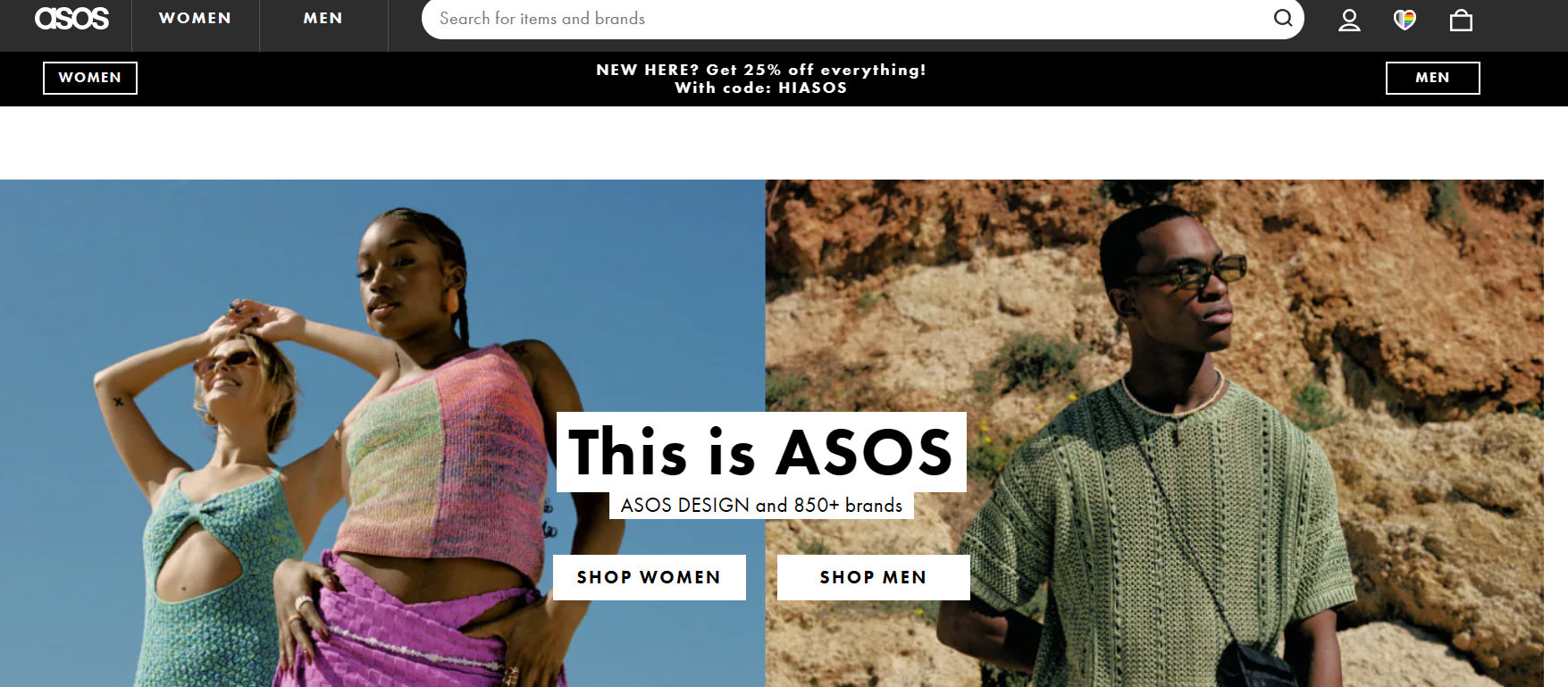This screenshot has width=1568, height=687.
Task: Click the SHOP WOMEN button
Action: pyautogui.click(x=650, y=577)
